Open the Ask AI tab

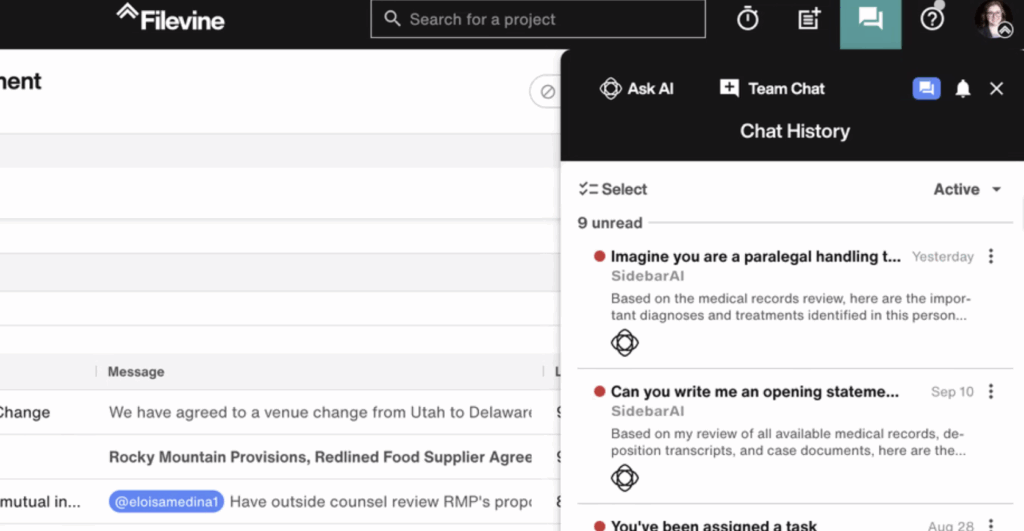pyautogui.click(x=636, y=89)
